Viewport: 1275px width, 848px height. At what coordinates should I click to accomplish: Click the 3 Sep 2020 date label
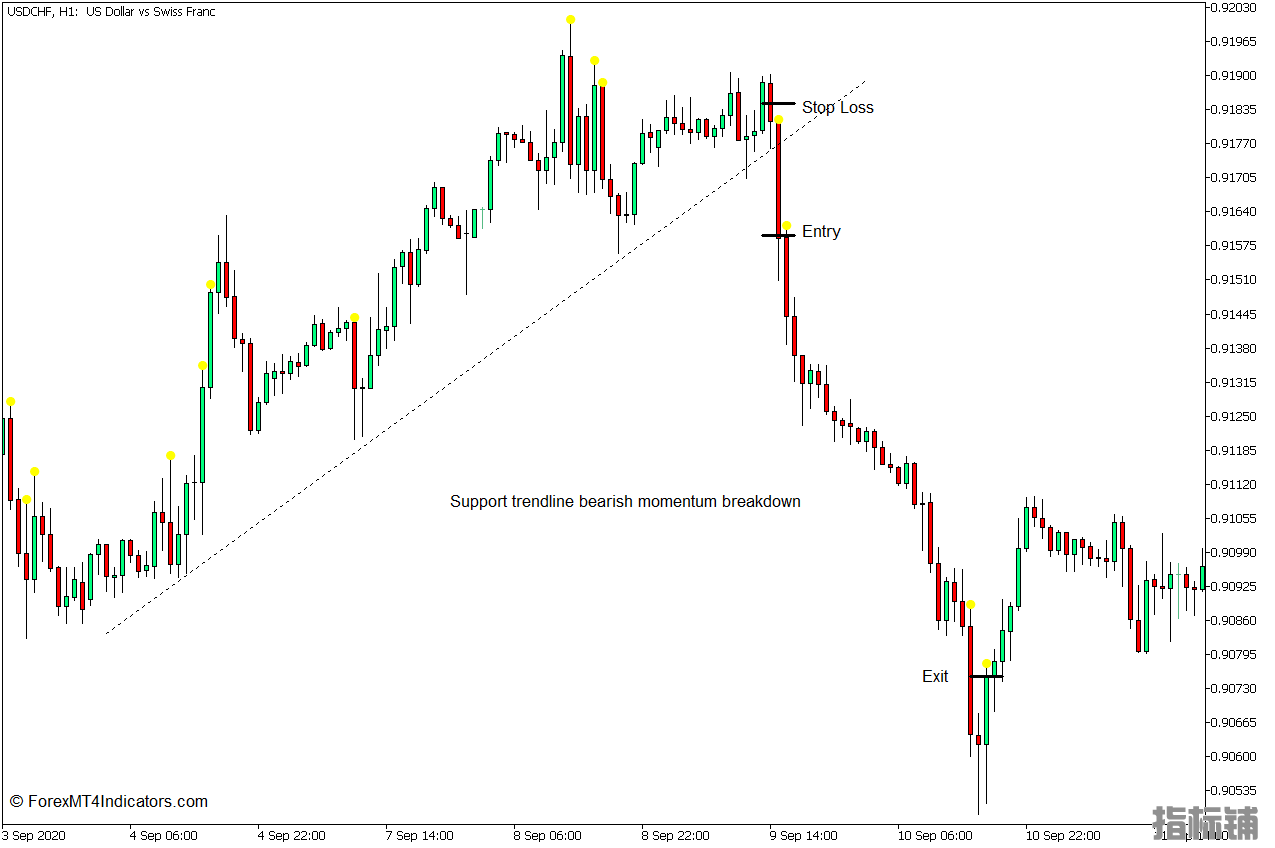tap(33, 836)
